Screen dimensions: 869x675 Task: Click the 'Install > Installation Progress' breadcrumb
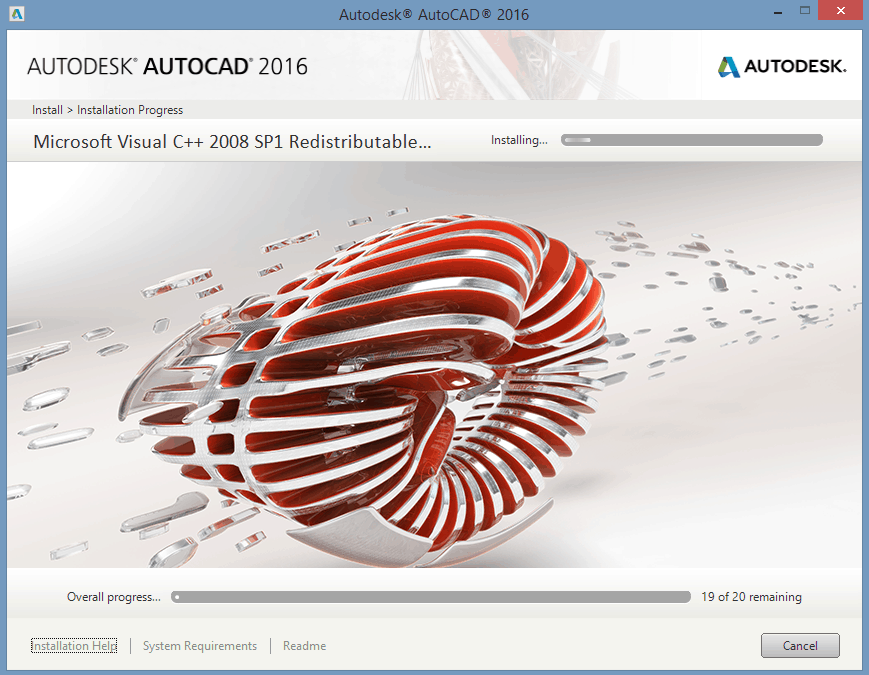click(x=108, y=110)
